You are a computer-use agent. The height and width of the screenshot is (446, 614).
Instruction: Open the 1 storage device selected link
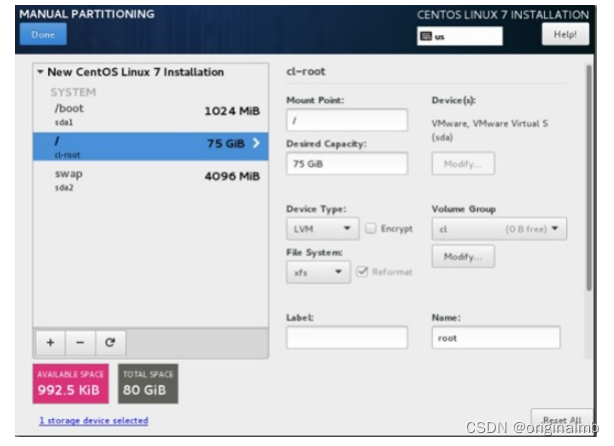point(94,421)
